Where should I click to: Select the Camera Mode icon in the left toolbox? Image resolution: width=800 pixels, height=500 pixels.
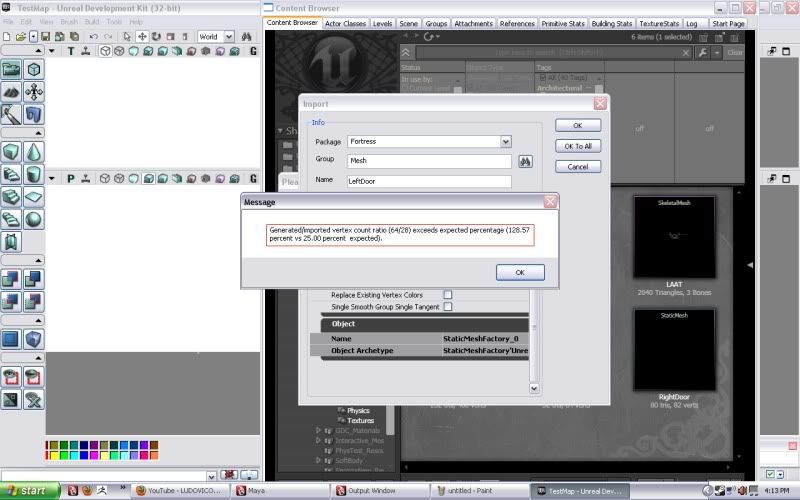(x=11, y=69)
